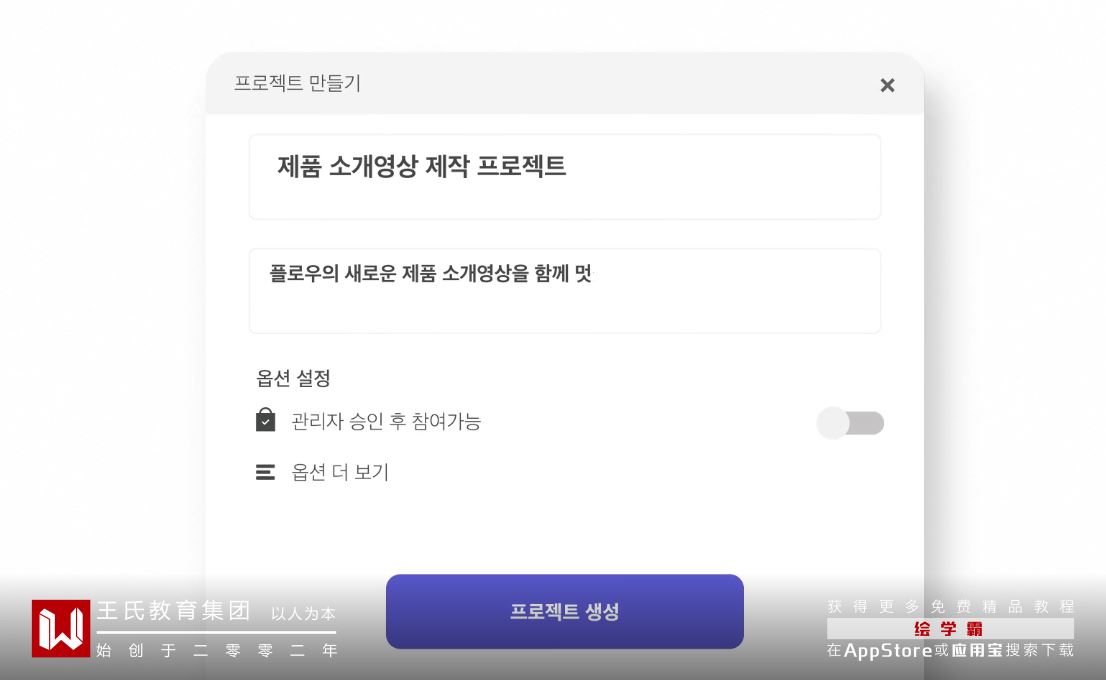1106x680 pixels.
Task: Click the red W logo
Action: 61,628
